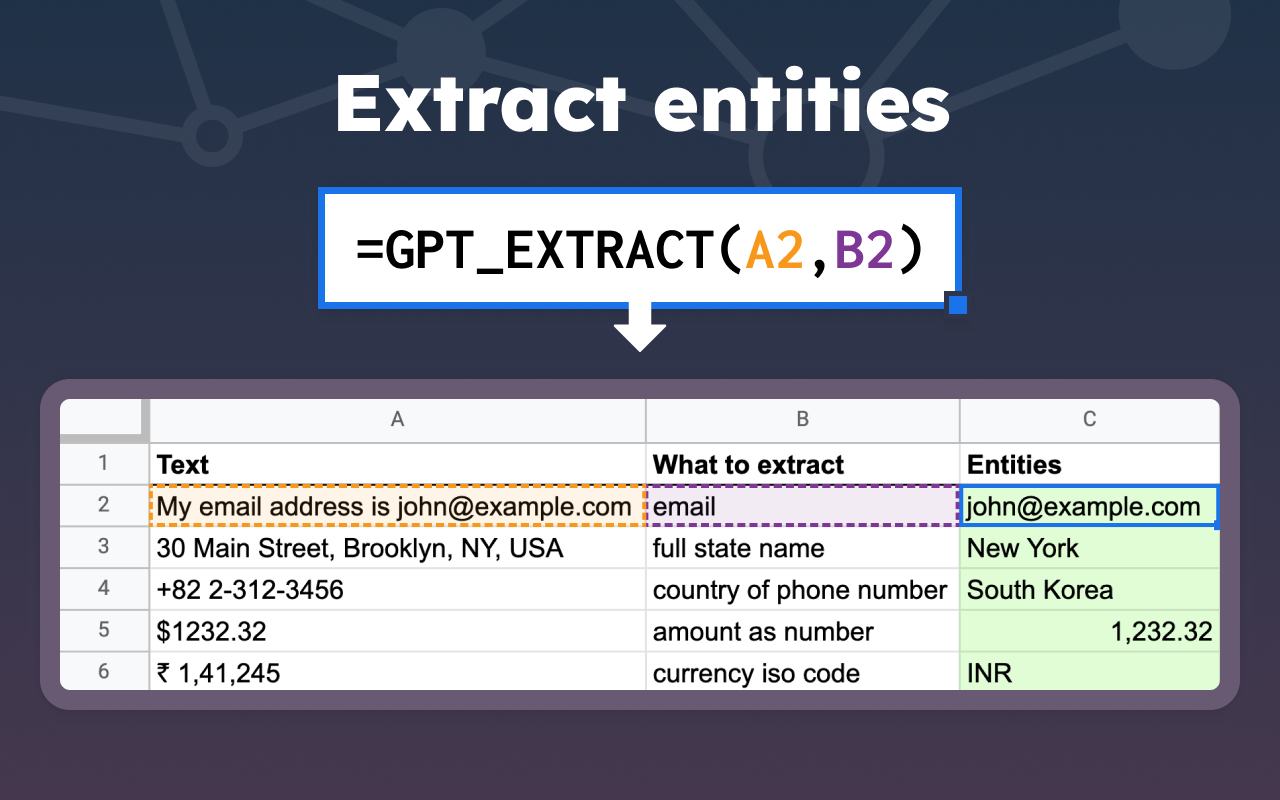
Task: Click the select-all corner box of the sheet
Action: 104,420
